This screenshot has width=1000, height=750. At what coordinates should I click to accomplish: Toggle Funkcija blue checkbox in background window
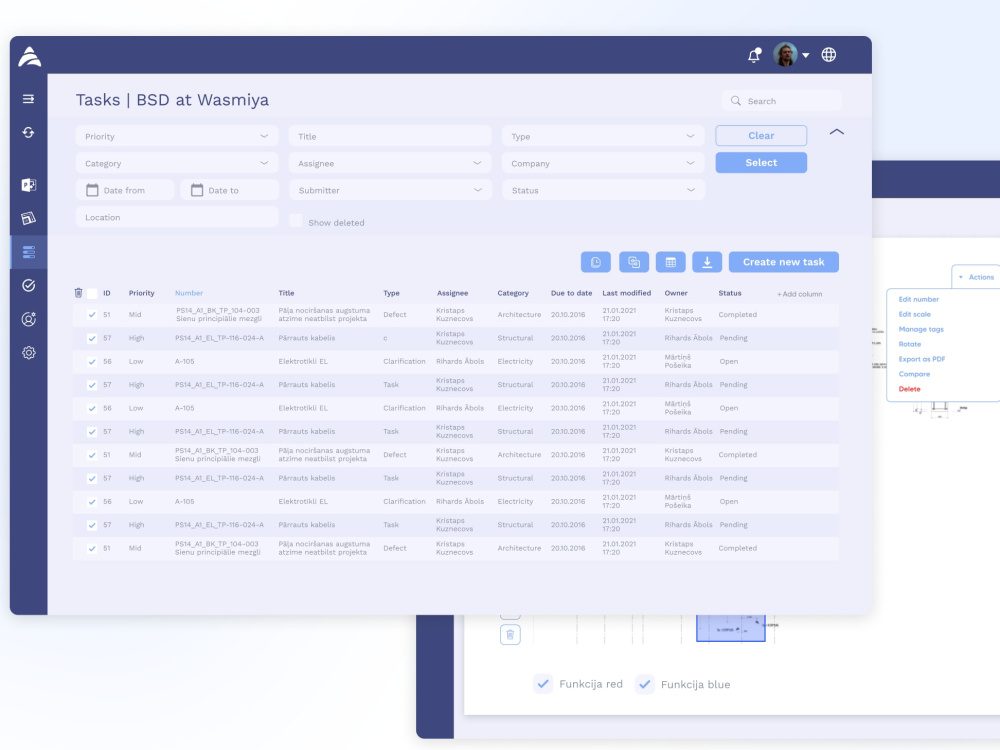click(645, 684)
